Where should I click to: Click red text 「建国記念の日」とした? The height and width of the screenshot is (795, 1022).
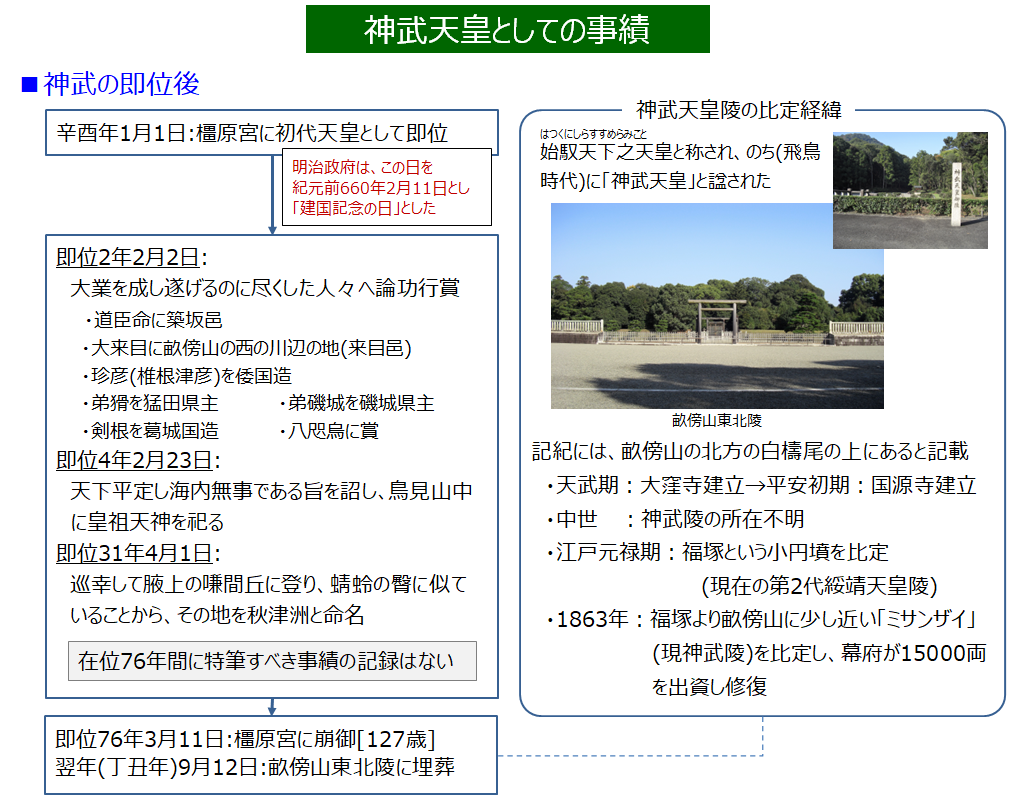coord(363,208)
